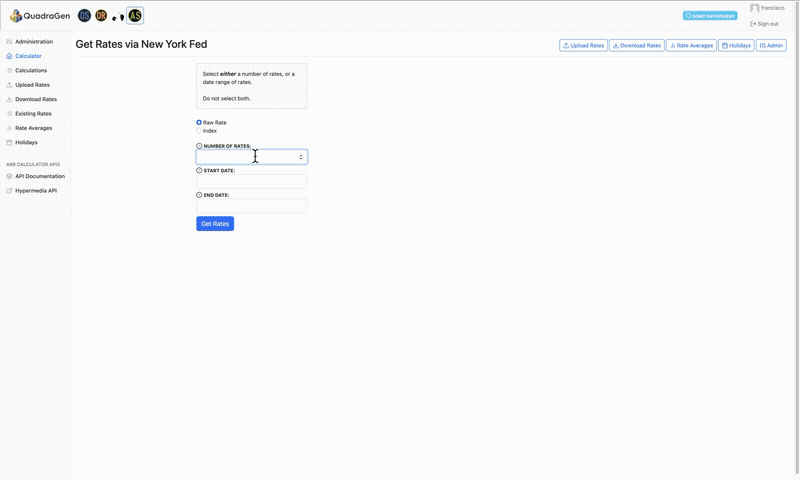Click the info icon beside Start Date

point(199,170)
